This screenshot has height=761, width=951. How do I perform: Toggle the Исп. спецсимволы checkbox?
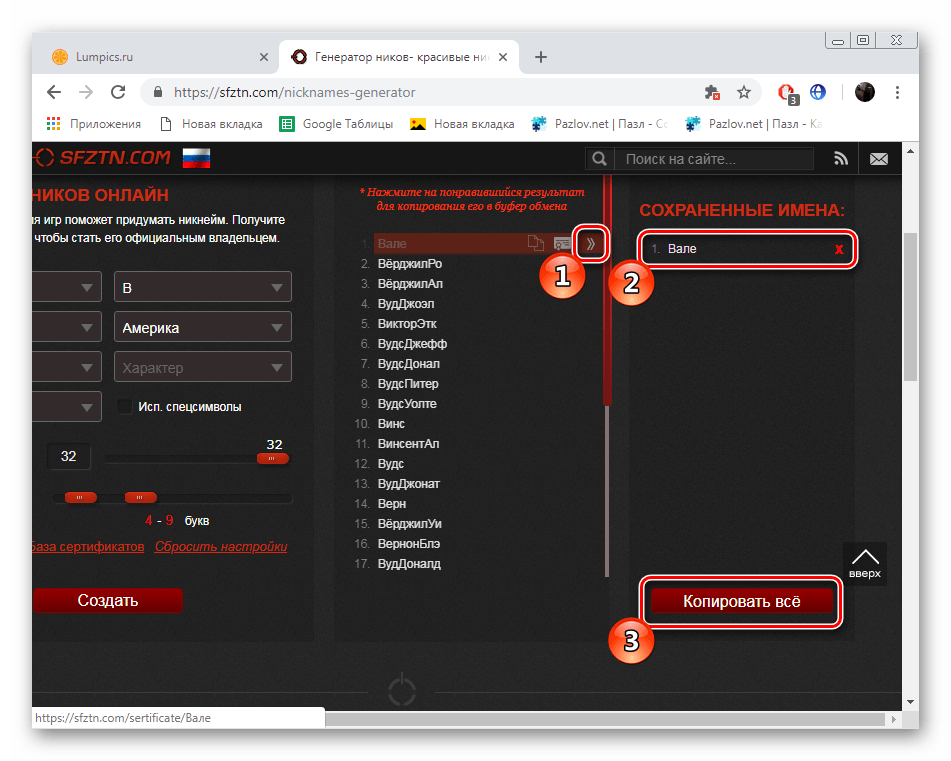[x=125, y=406]
